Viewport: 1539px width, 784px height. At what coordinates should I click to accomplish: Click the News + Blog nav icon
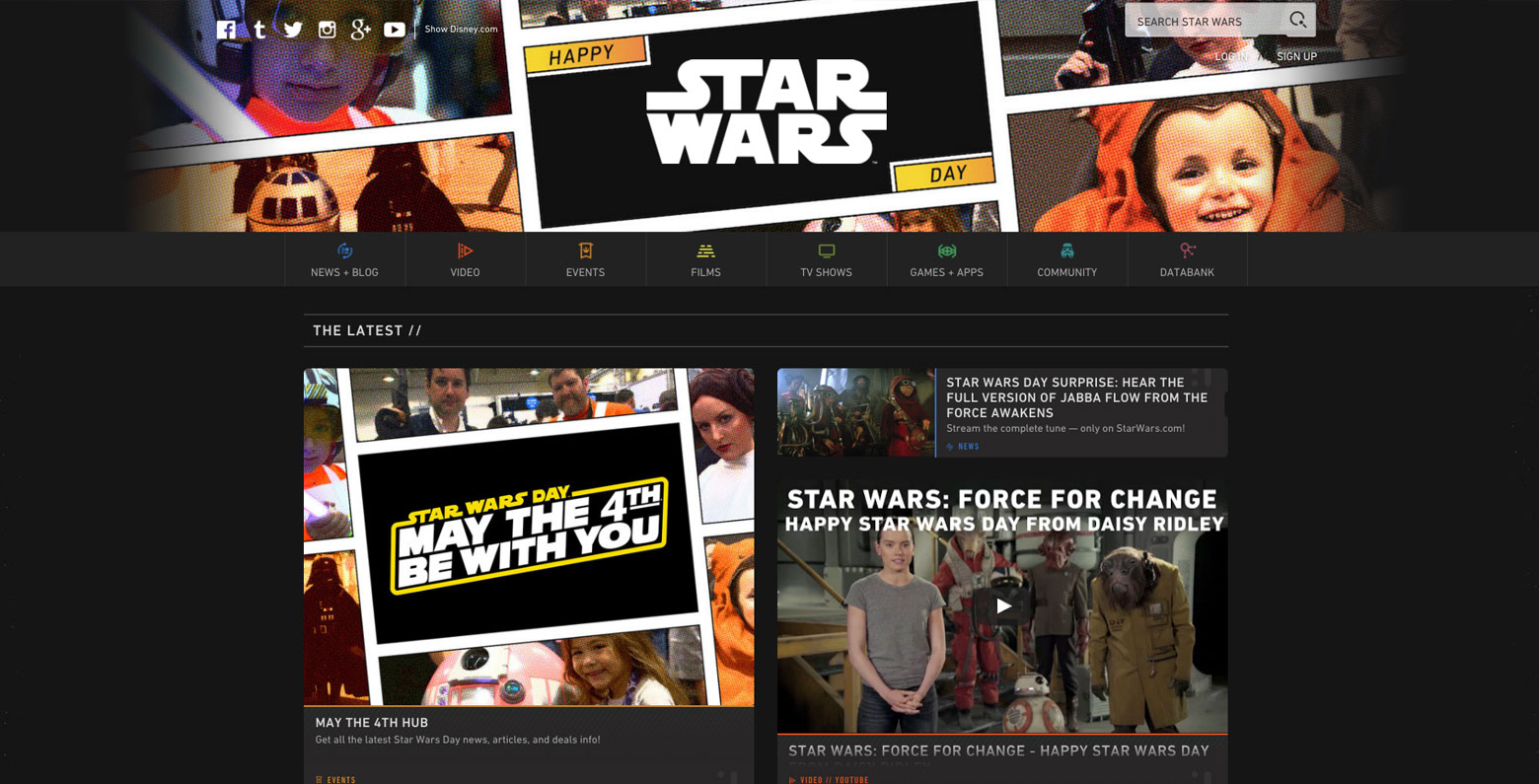pos(344,250)
